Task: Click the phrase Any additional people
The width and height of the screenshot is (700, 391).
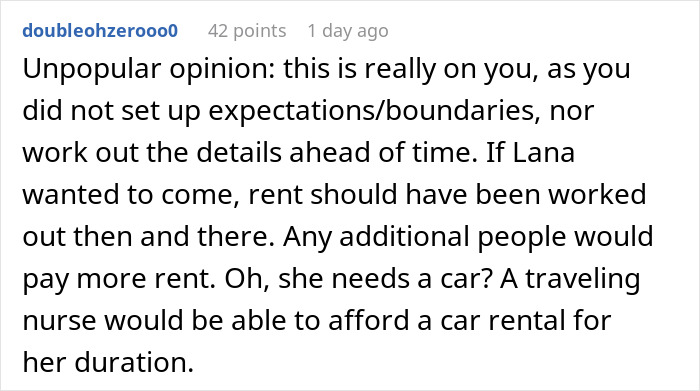Action: click(420, 237)
